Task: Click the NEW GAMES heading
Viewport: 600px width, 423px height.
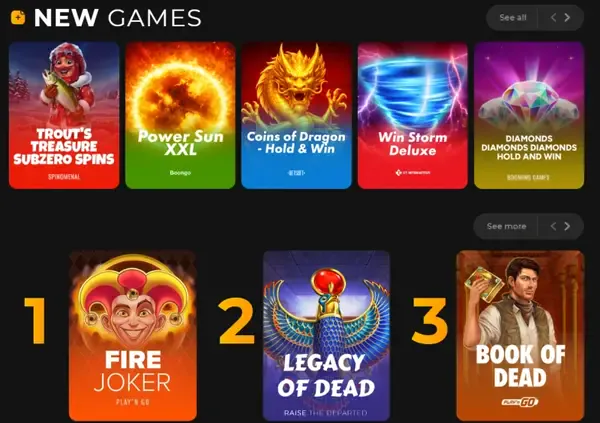Action: 117,18
